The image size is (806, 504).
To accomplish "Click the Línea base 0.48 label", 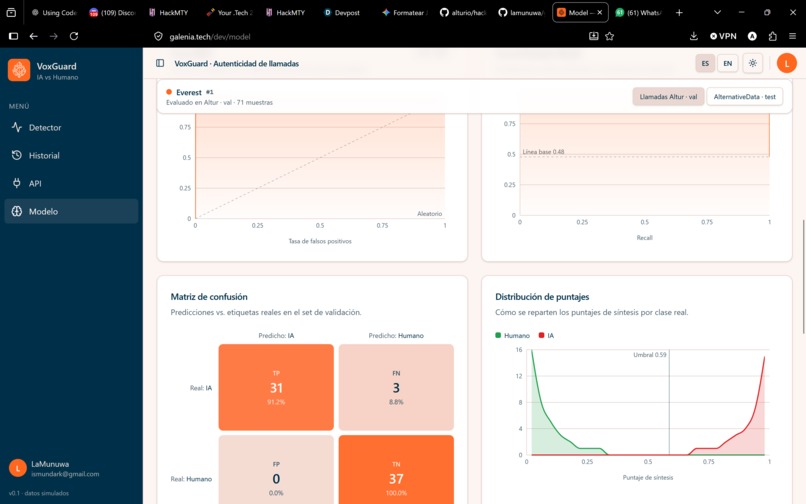I will pyautogui.click(x=543, y=152).
